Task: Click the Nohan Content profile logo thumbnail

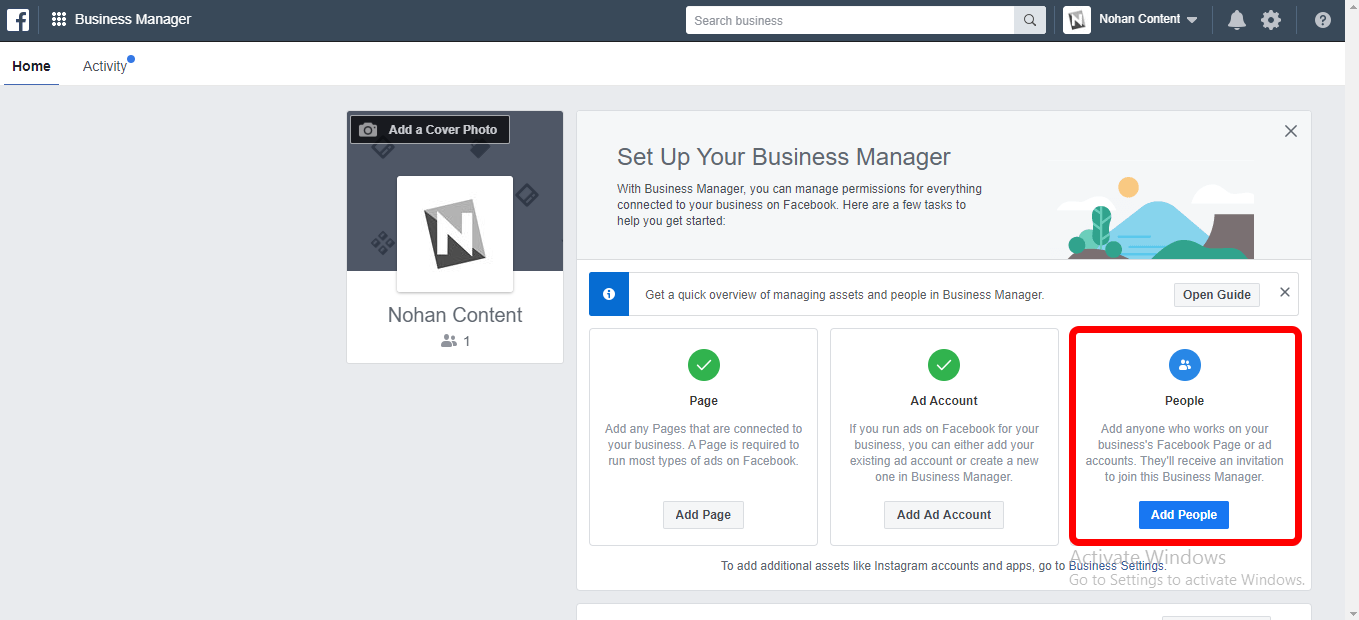Action: (x=455, y=234)
